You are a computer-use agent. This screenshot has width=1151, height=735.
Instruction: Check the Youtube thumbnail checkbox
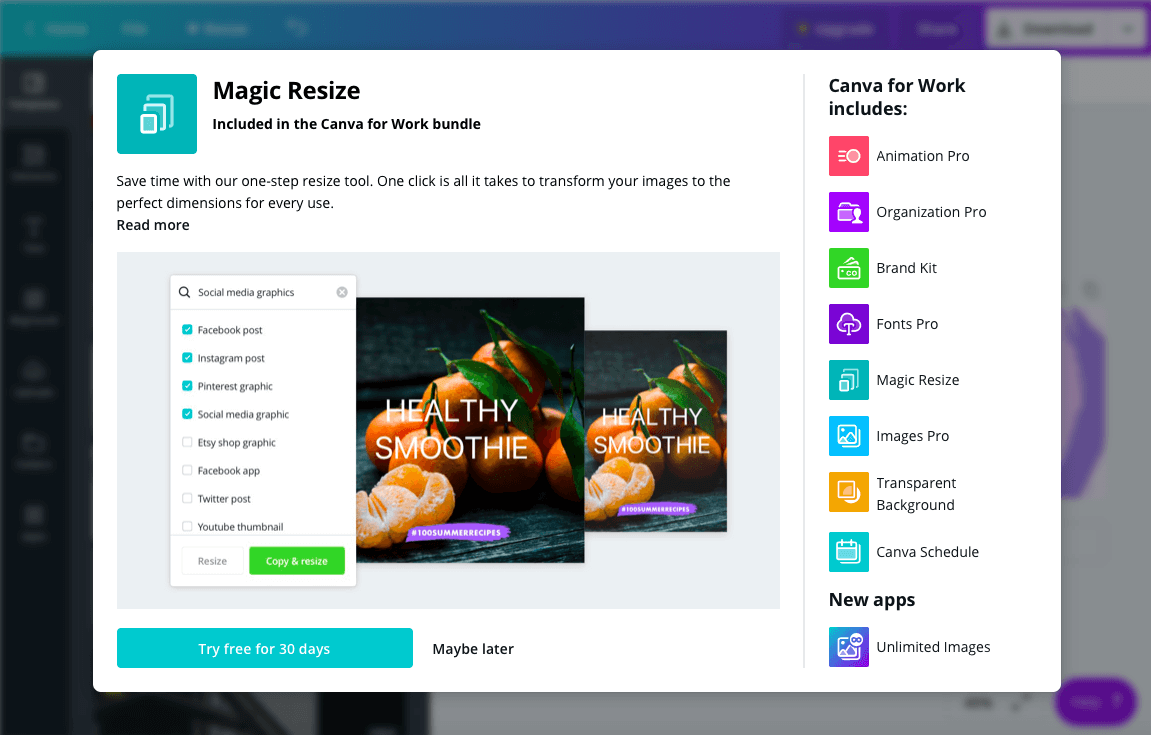click(x=187, y=526)
